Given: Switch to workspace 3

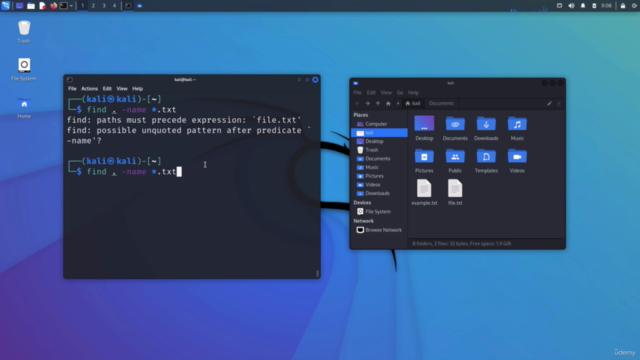Looking at the screenshot, I should (x=104, y=6).
